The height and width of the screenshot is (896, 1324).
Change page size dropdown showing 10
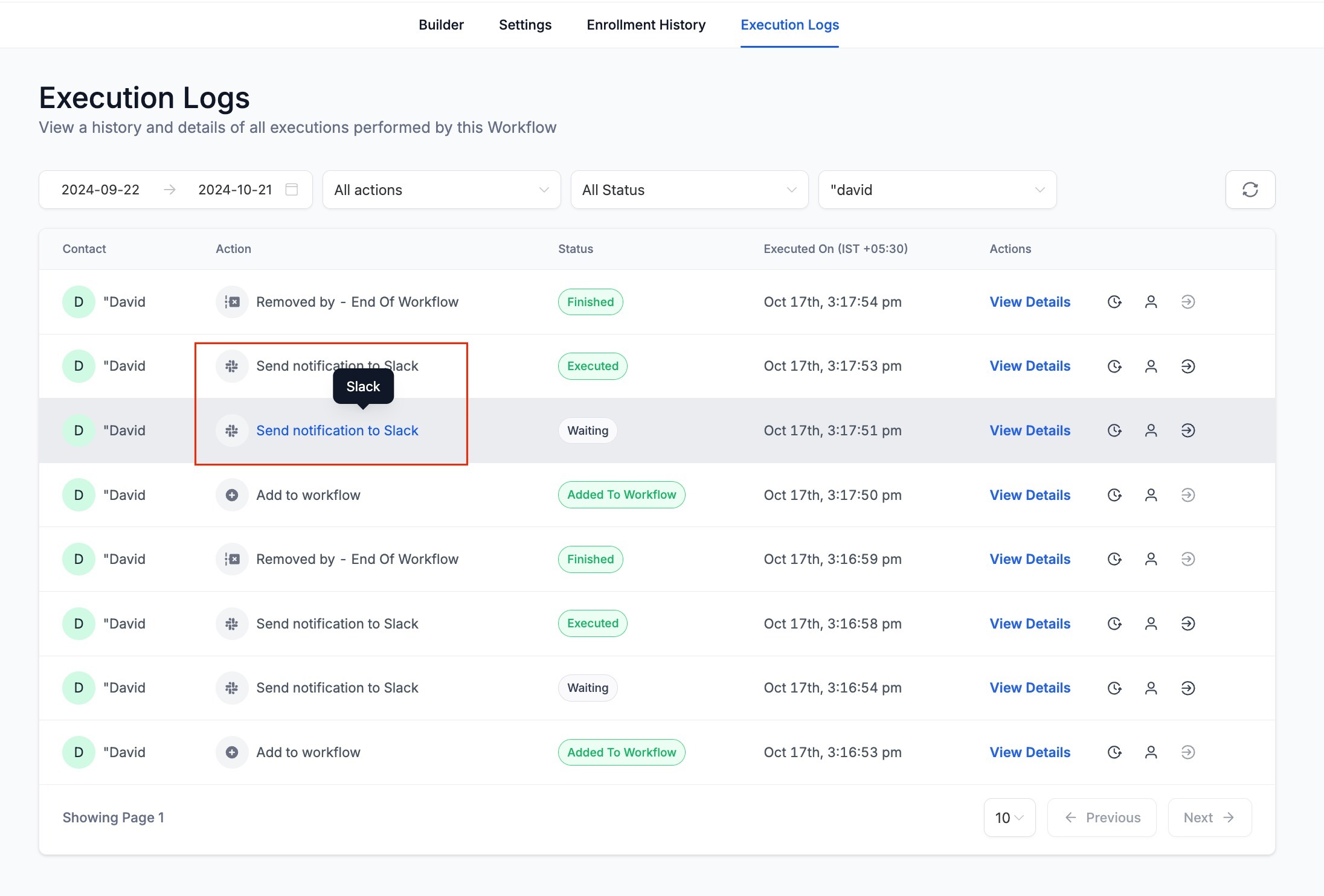point(1009,818)
